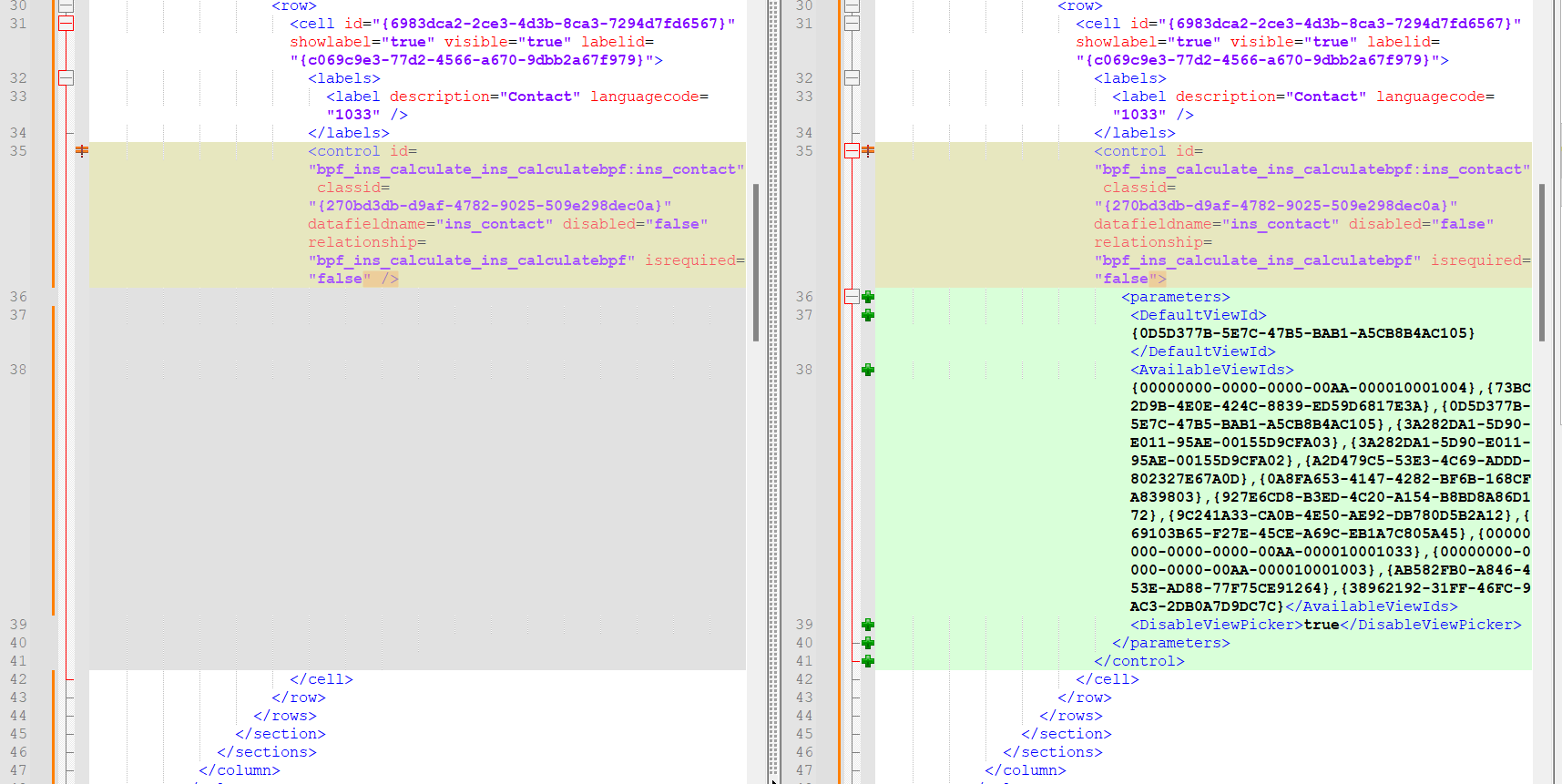This screenshot has height=784, width=1562.
Task: Click the </row> tag in right pane
Action: point(1085,697)
